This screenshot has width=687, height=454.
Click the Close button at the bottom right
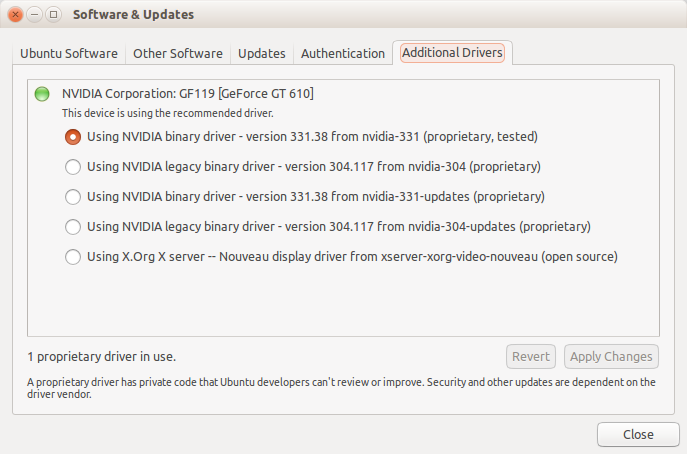click(638, 434)
